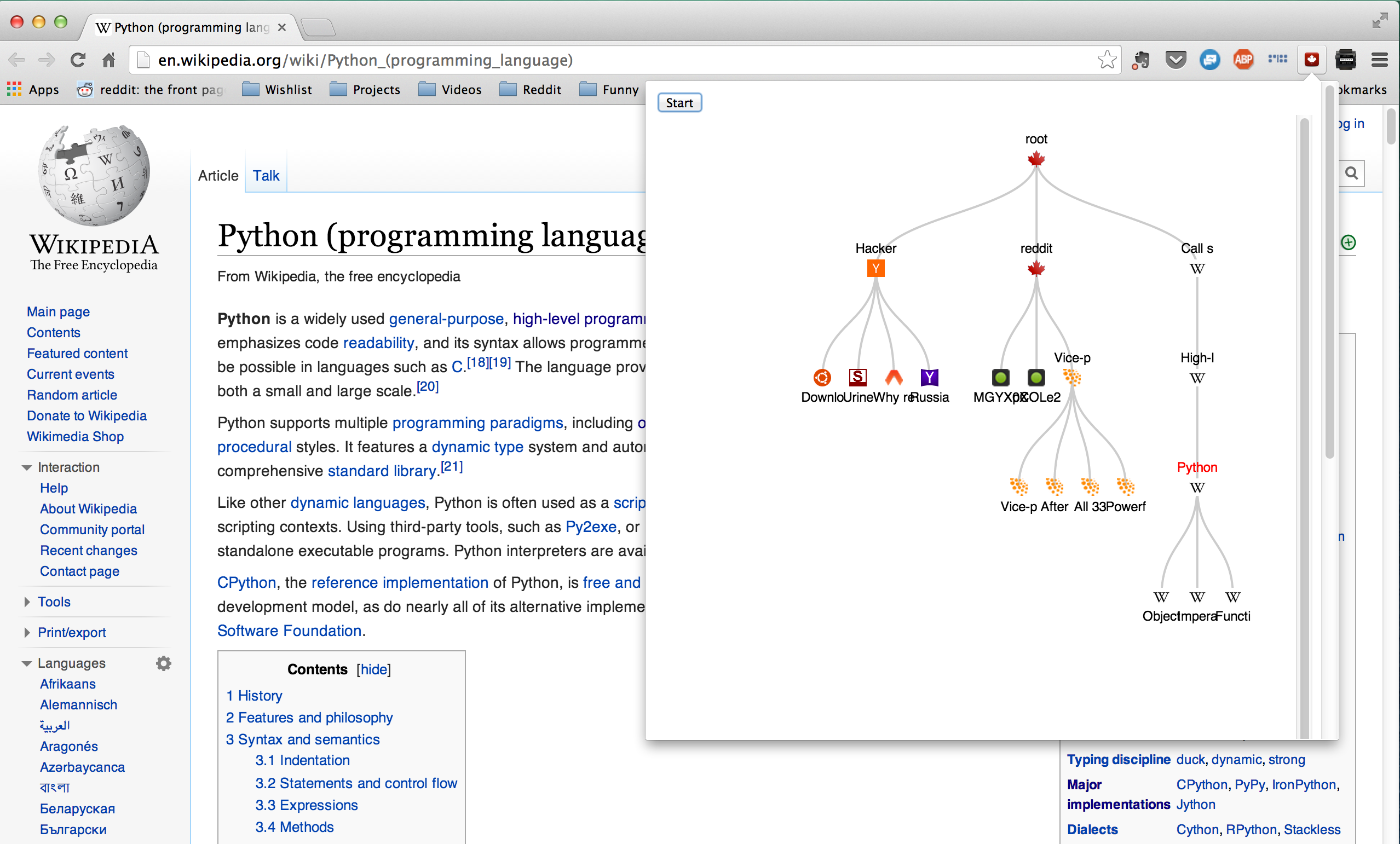
Task: Click the red maple leaf extension icon
Action: (x=1311, y=60)
